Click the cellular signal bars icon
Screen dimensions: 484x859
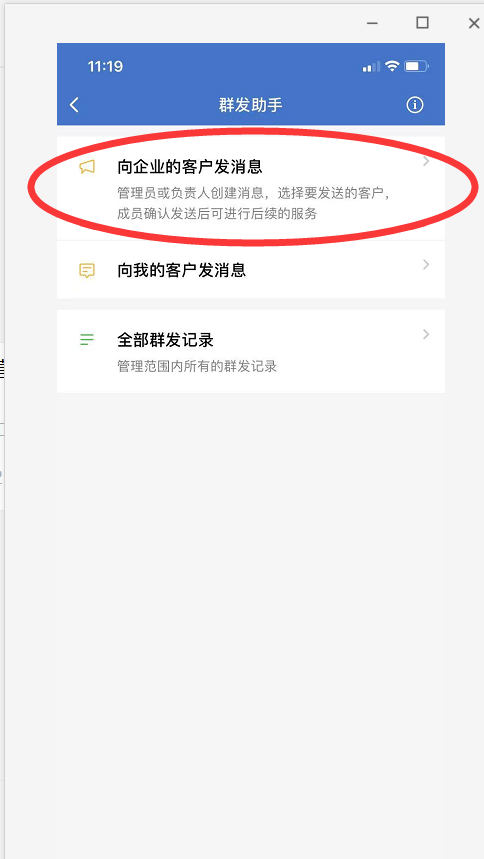pyautogui.click(x=371, y=67)
